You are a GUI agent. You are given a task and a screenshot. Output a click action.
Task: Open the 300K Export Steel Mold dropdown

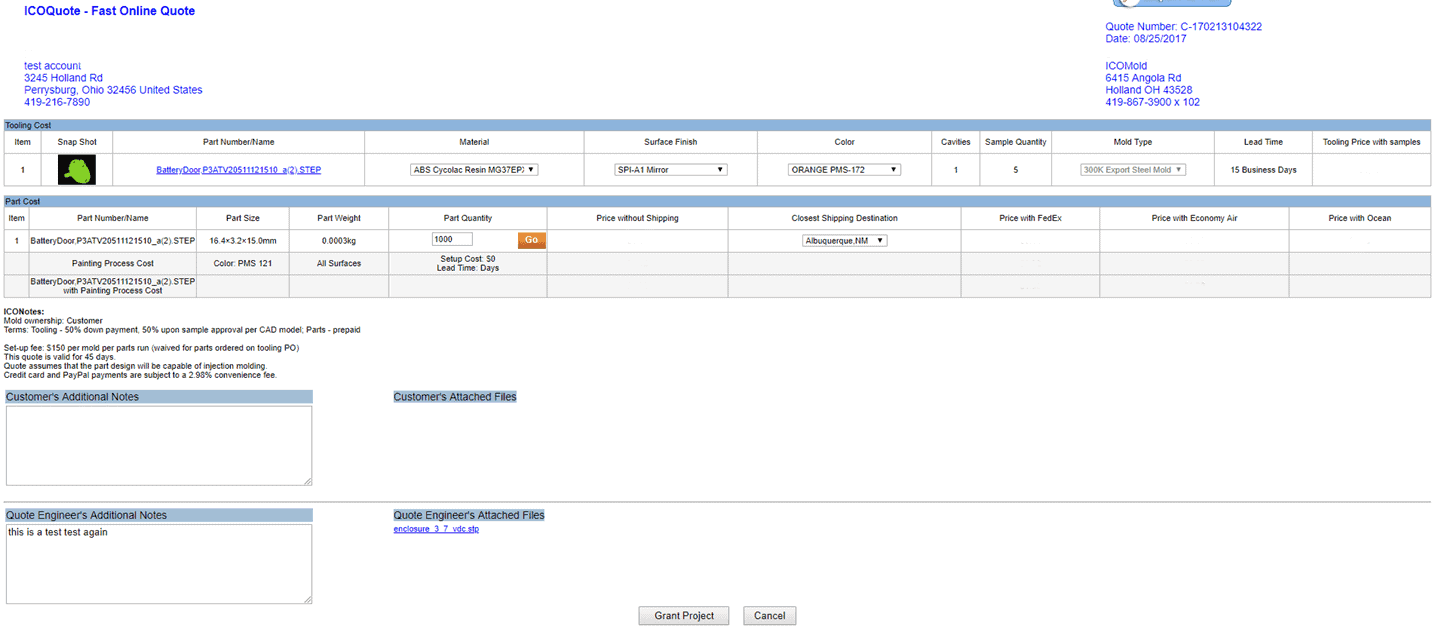click(1133, 170)
